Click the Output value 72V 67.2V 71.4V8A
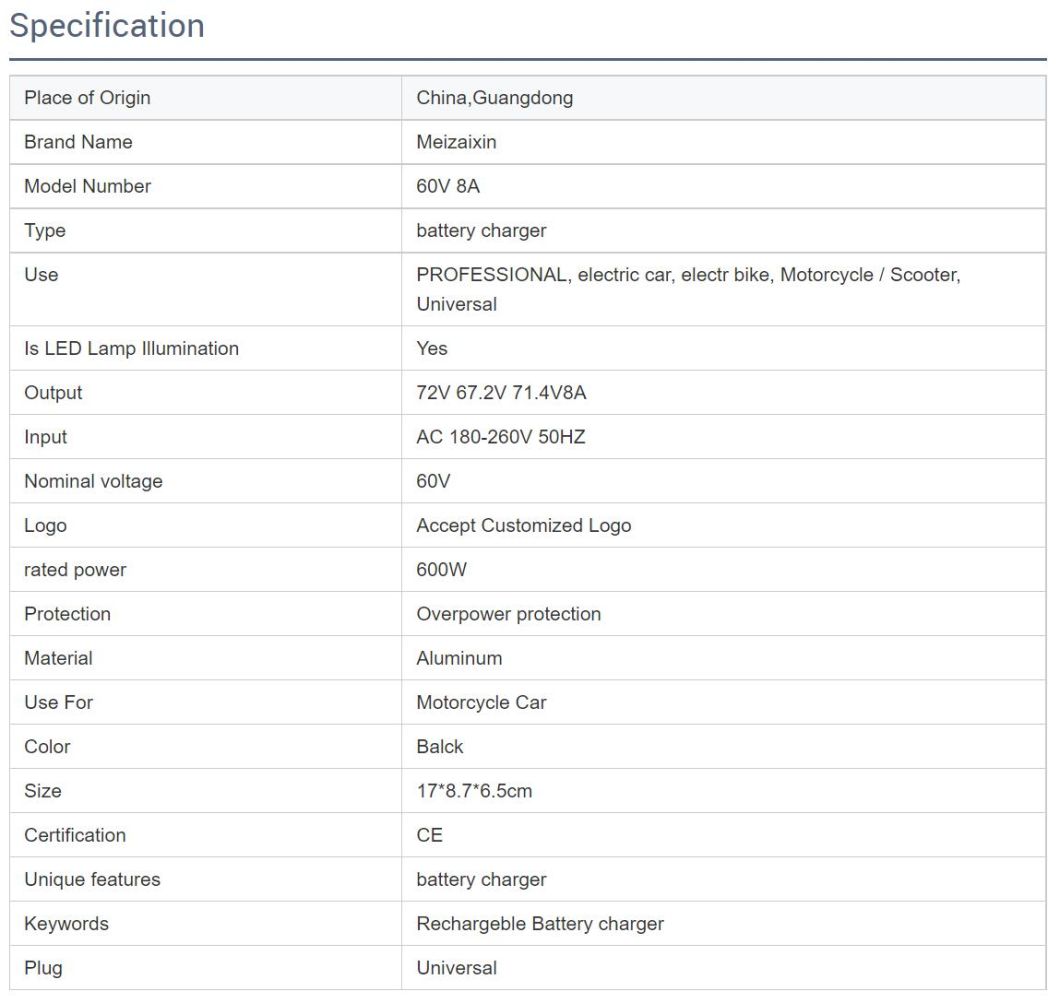 pyautogui.click(x=501, y=393)
